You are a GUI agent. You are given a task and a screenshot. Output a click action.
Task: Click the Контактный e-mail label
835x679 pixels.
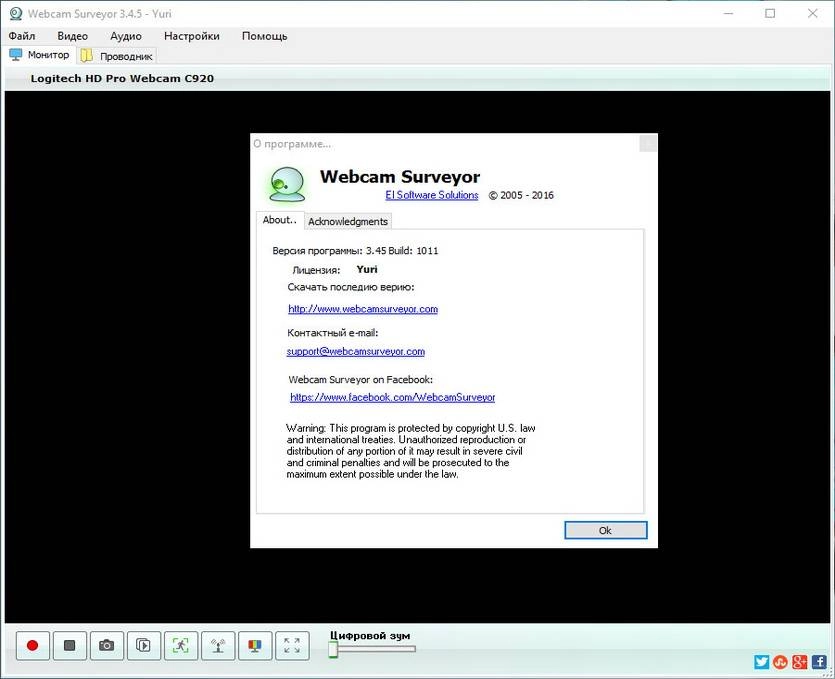pyautogui.click(x=333, y=333)
